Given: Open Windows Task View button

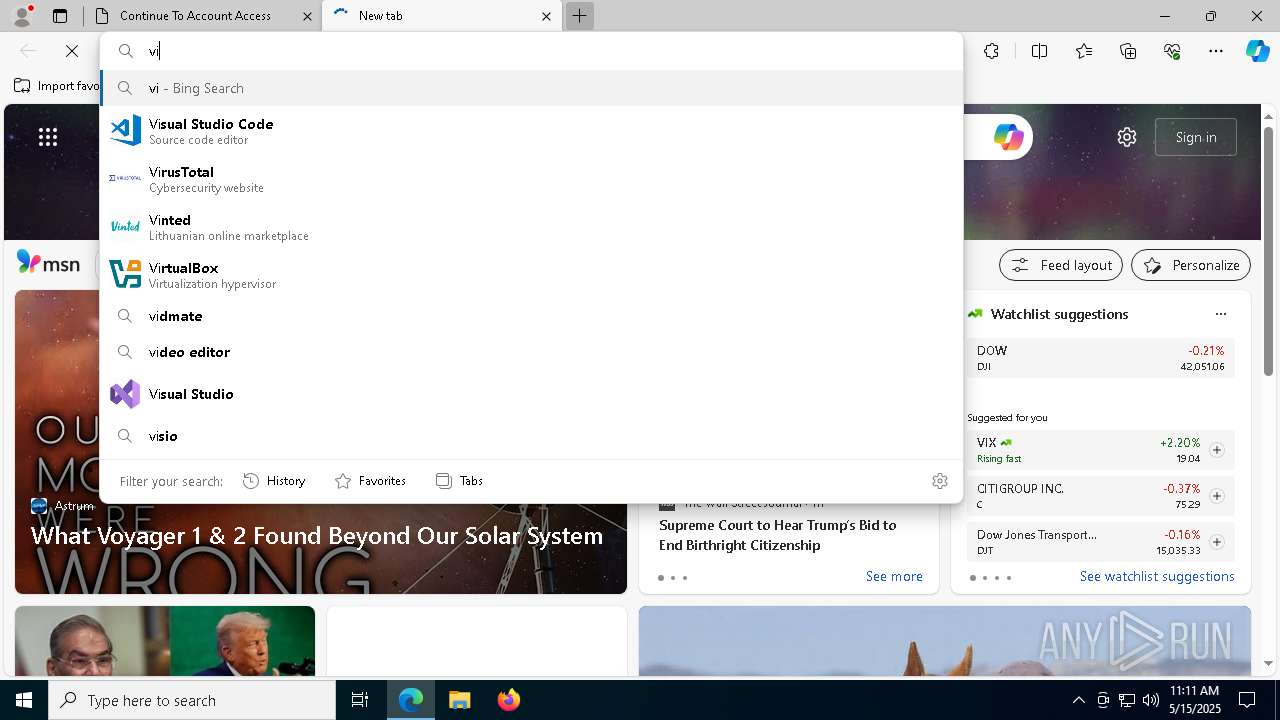Looking at the screenshot, I should [x=360, y=700].
